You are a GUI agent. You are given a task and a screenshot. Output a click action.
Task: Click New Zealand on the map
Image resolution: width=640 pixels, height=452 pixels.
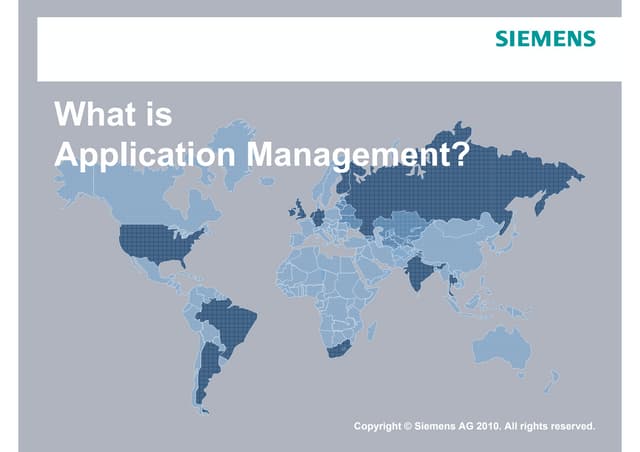552,381
